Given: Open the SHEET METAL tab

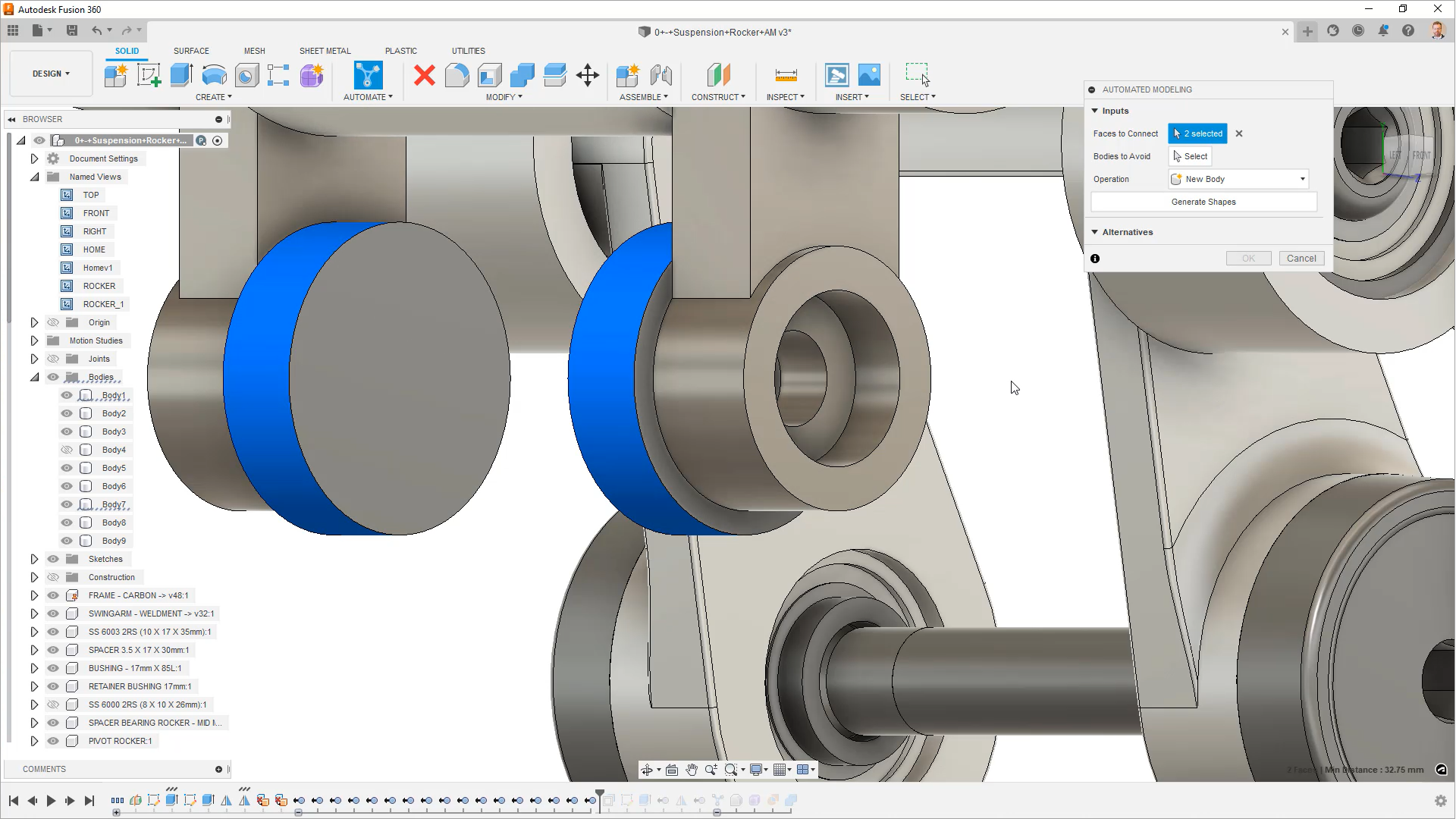Looking at the screenshot, I should [325, 51].
